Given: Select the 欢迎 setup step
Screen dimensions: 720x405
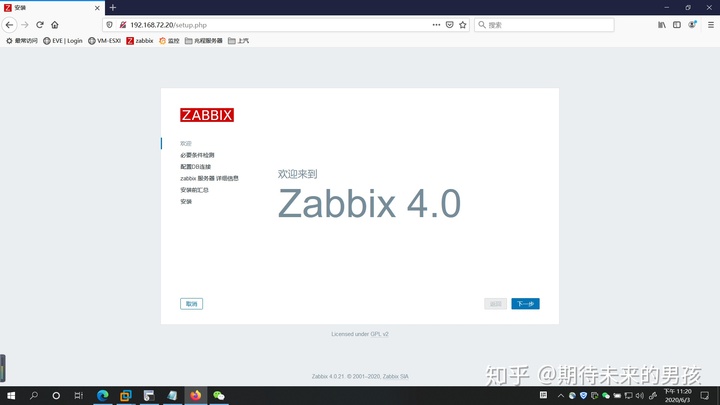Looking at the screenshot, I should tap(186, 143).
